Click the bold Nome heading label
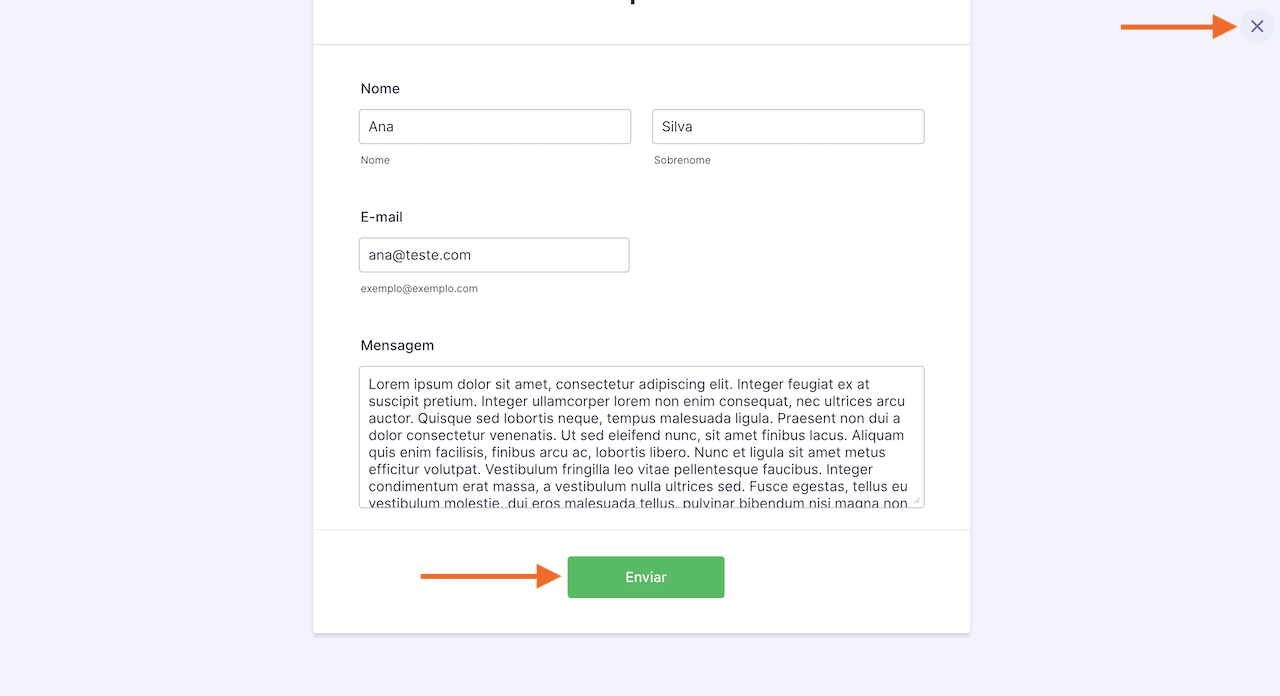1280x696 pixels. pyautogui.click(x=380, y=89)
